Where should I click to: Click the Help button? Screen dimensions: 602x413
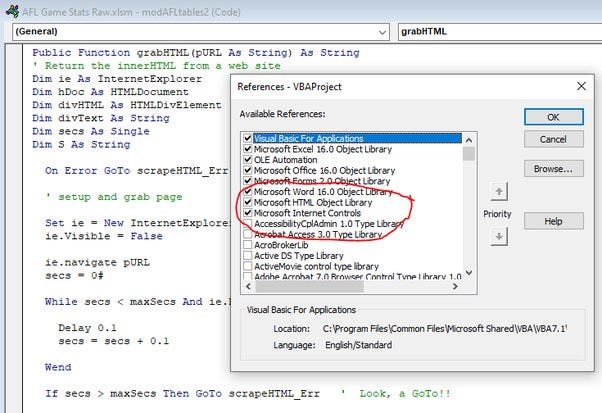coord(554,221)
